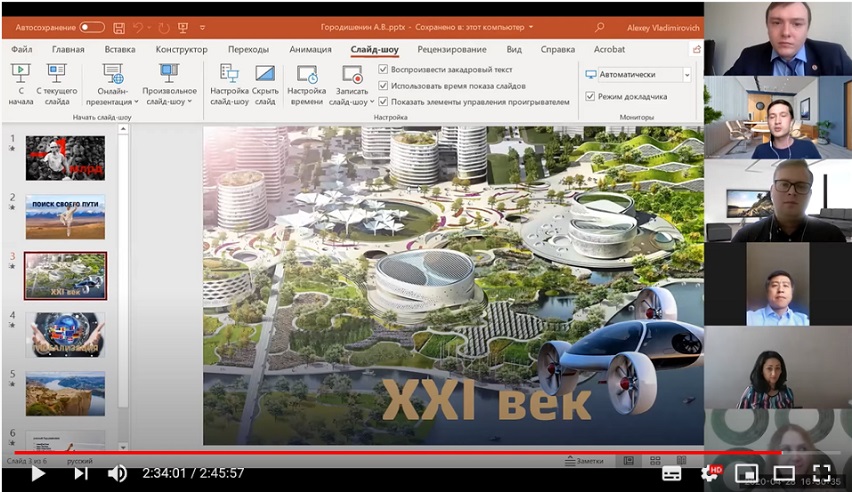Click the save icon in title bar
852x492 pixels.
[119, 27]
